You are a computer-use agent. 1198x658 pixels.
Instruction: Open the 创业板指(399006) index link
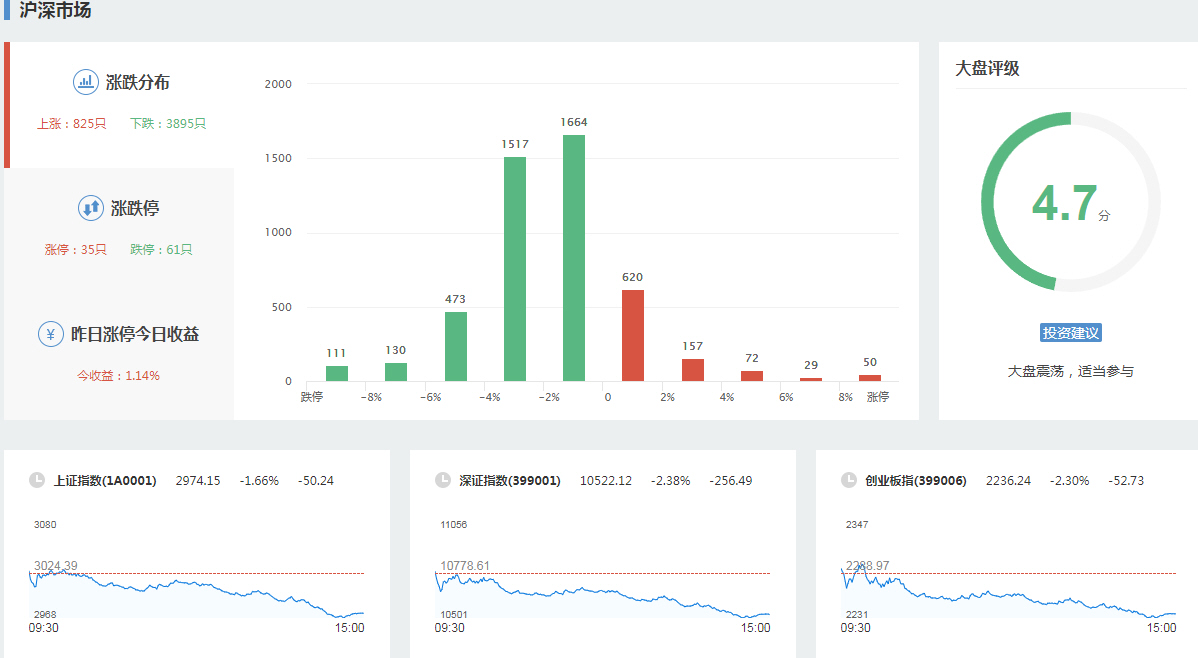pos(916,481)
